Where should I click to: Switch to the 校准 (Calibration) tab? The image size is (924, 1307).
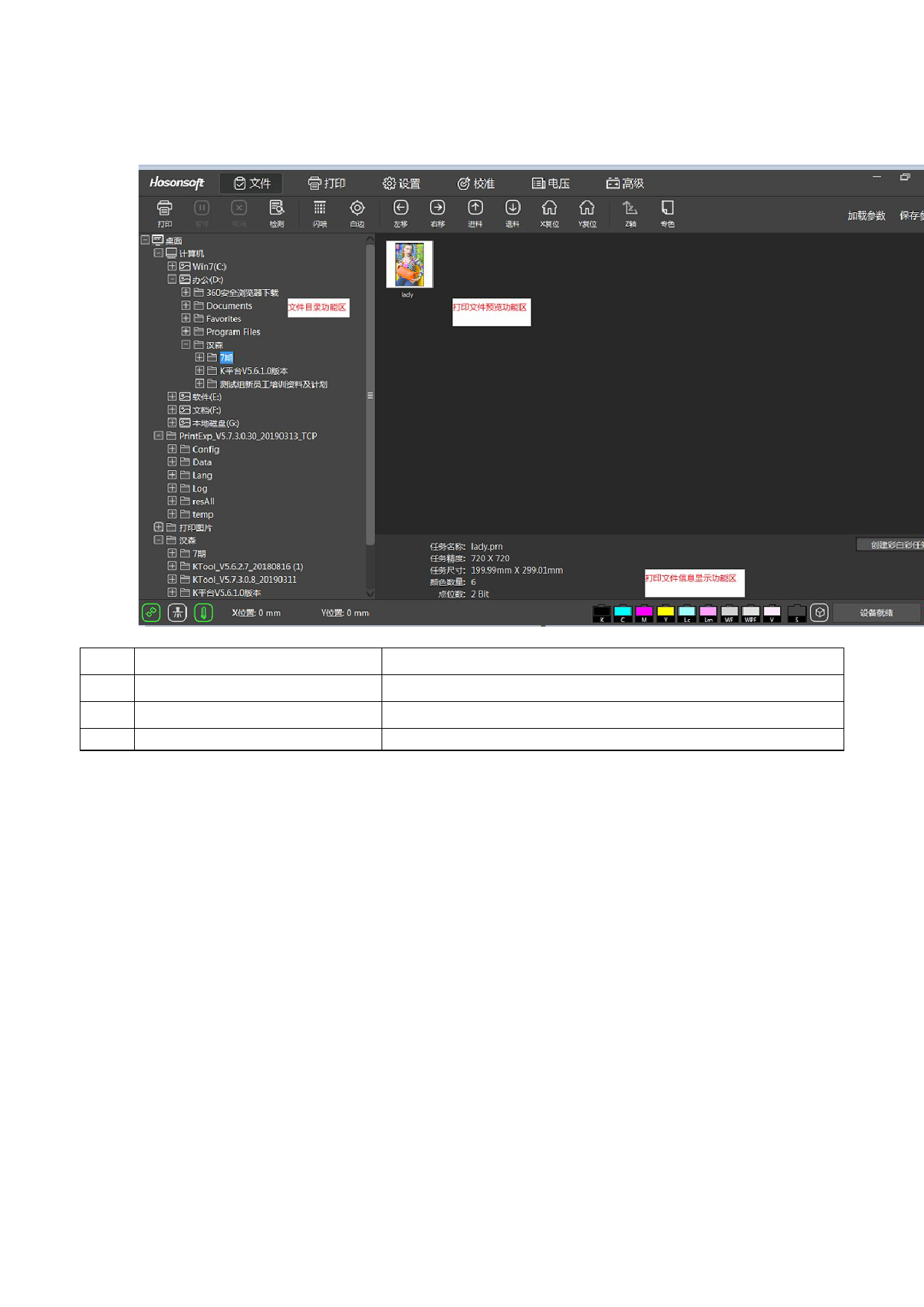476,183
